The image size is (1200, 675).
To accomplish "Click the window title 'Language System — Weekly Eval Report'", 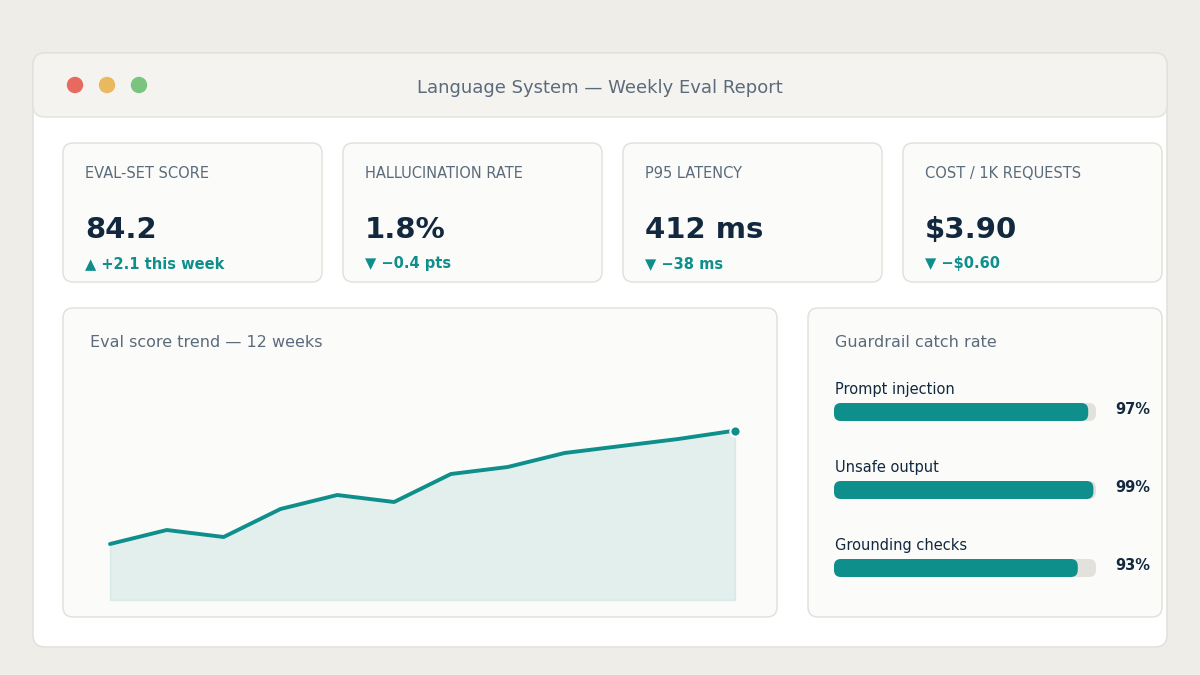I will [x=600, y=88].
